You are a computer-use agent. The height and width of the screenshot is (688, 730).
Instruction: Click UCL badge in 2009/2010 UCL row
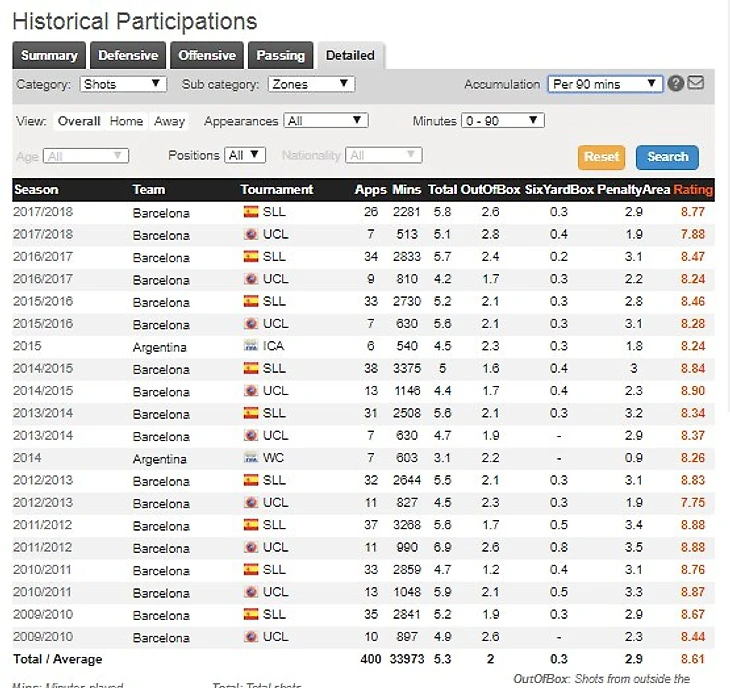[x=250, y=636]
